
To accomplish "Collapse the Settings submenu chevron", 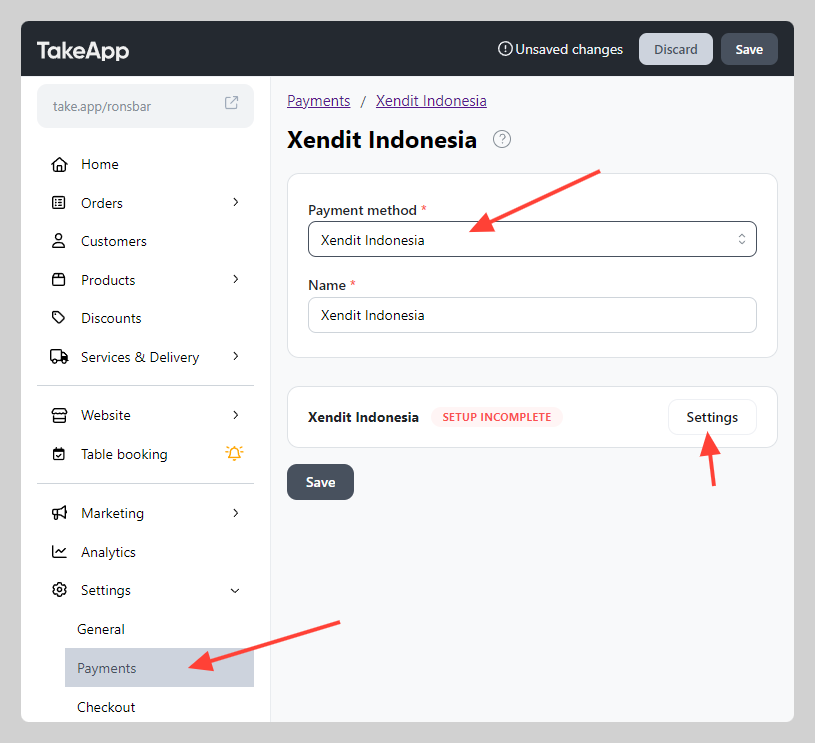I will click(235, 591).
